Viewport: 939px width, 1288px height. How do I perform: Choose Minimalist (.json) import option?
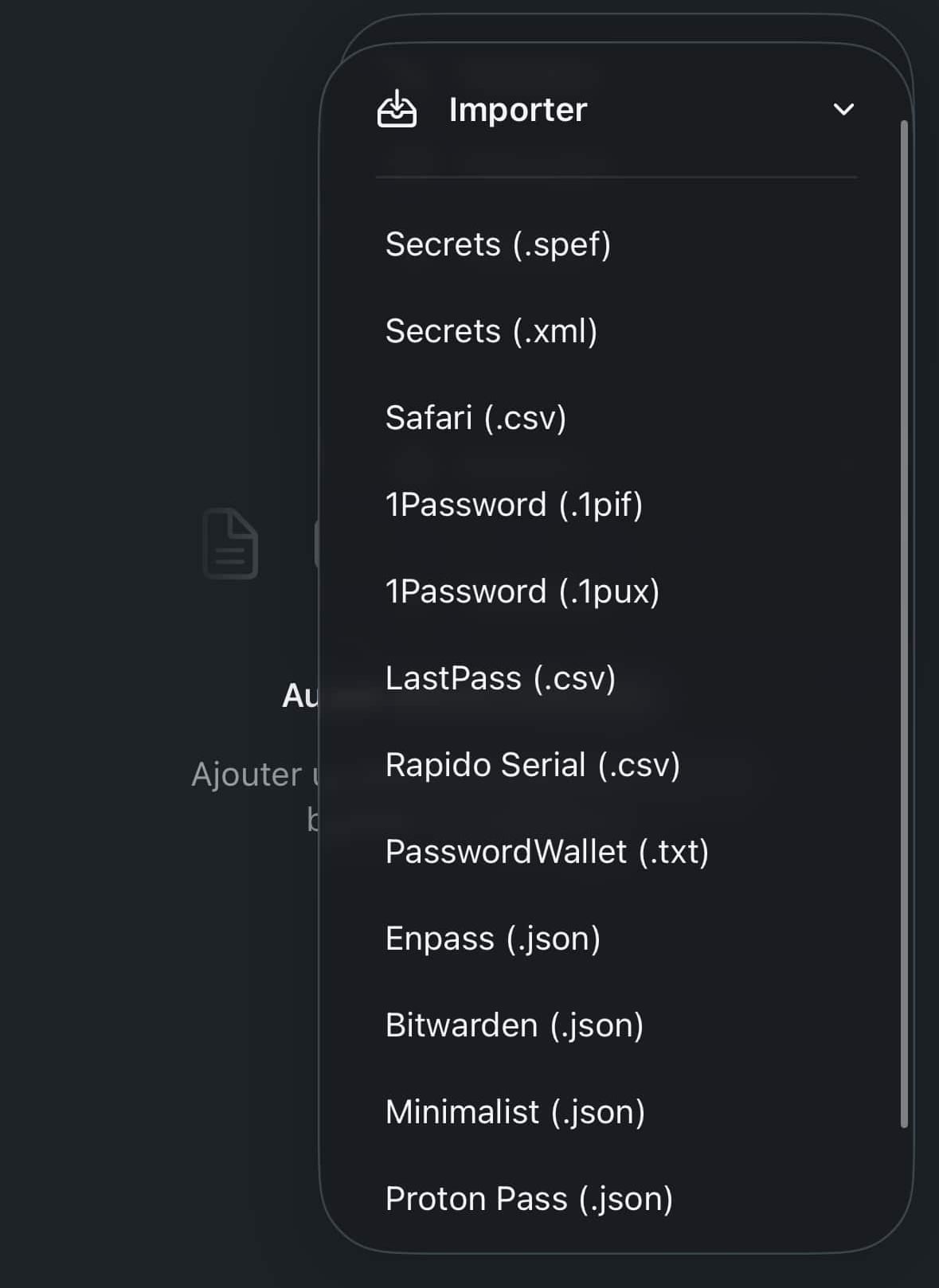pyautogui.click(x=515, y=1111)
